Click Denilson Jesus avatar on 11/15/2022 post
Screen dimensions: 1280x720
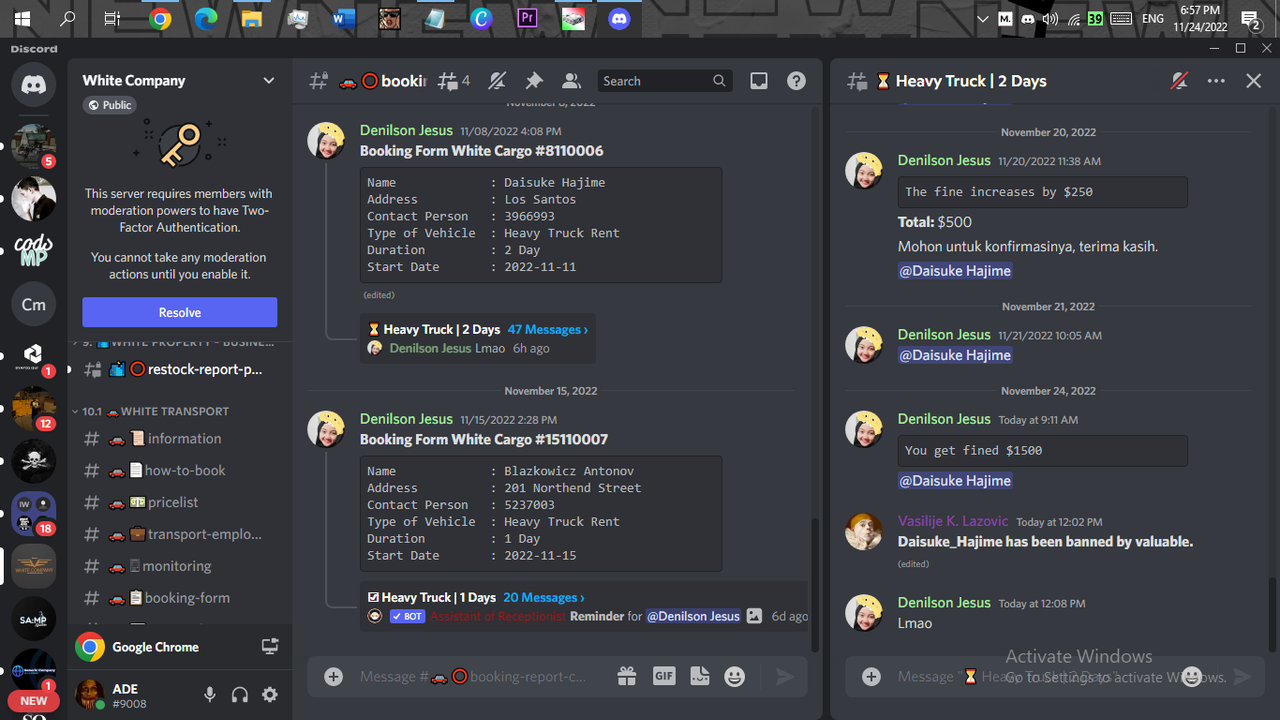(327, 431)
